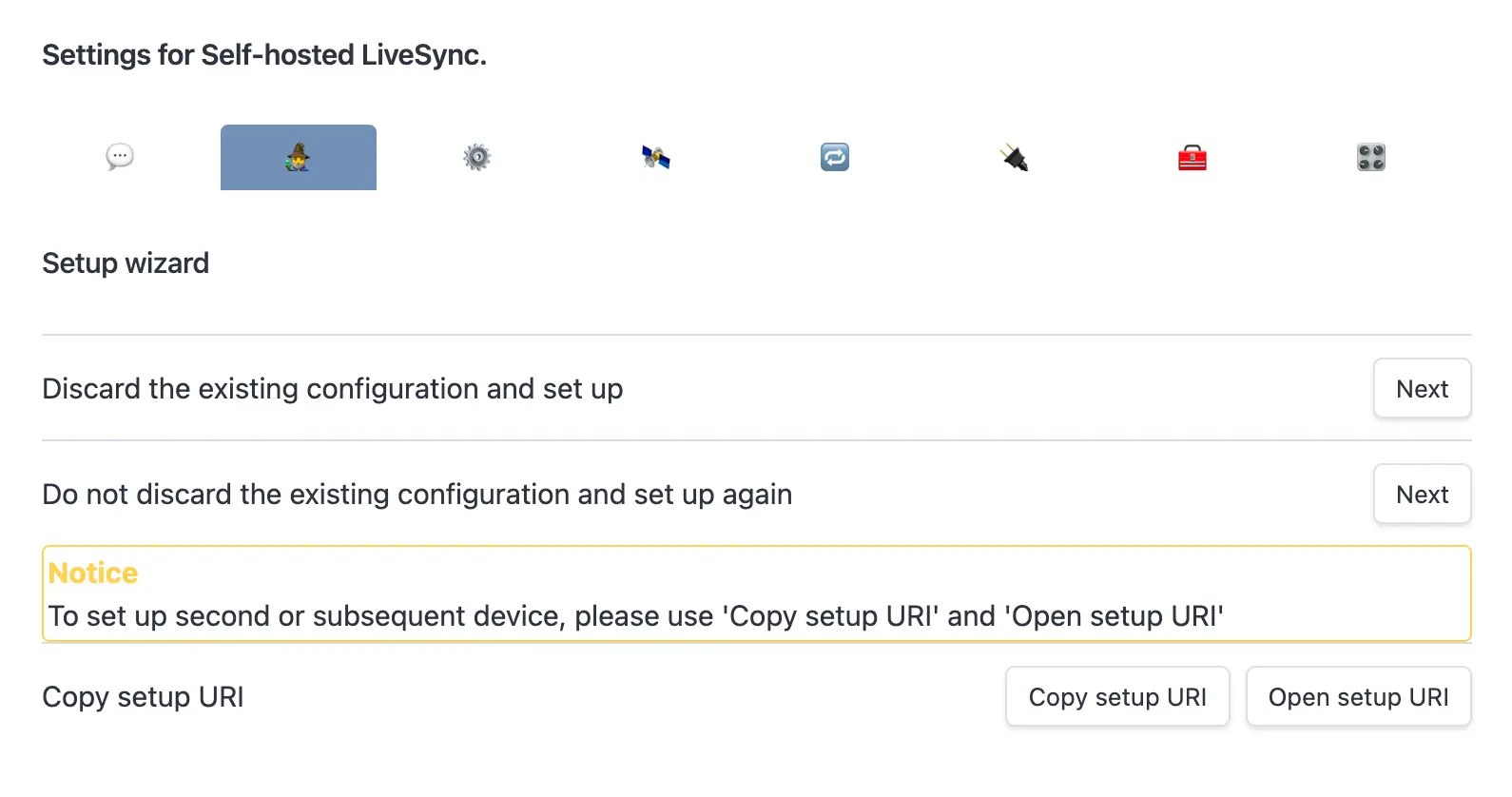Open the red toolbox tab

coord(1192,157)
